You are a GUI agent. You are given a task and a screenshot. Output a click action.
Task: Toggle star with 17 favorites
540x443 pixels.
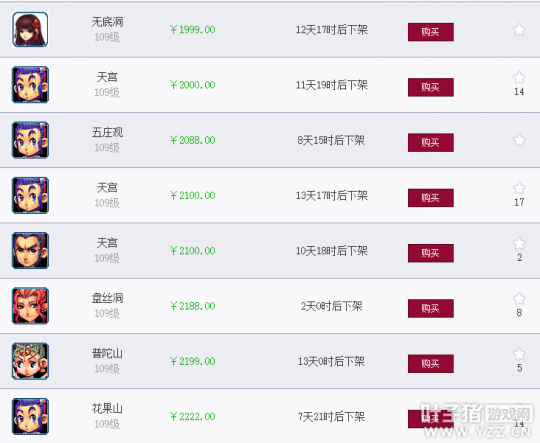[519, 188]
